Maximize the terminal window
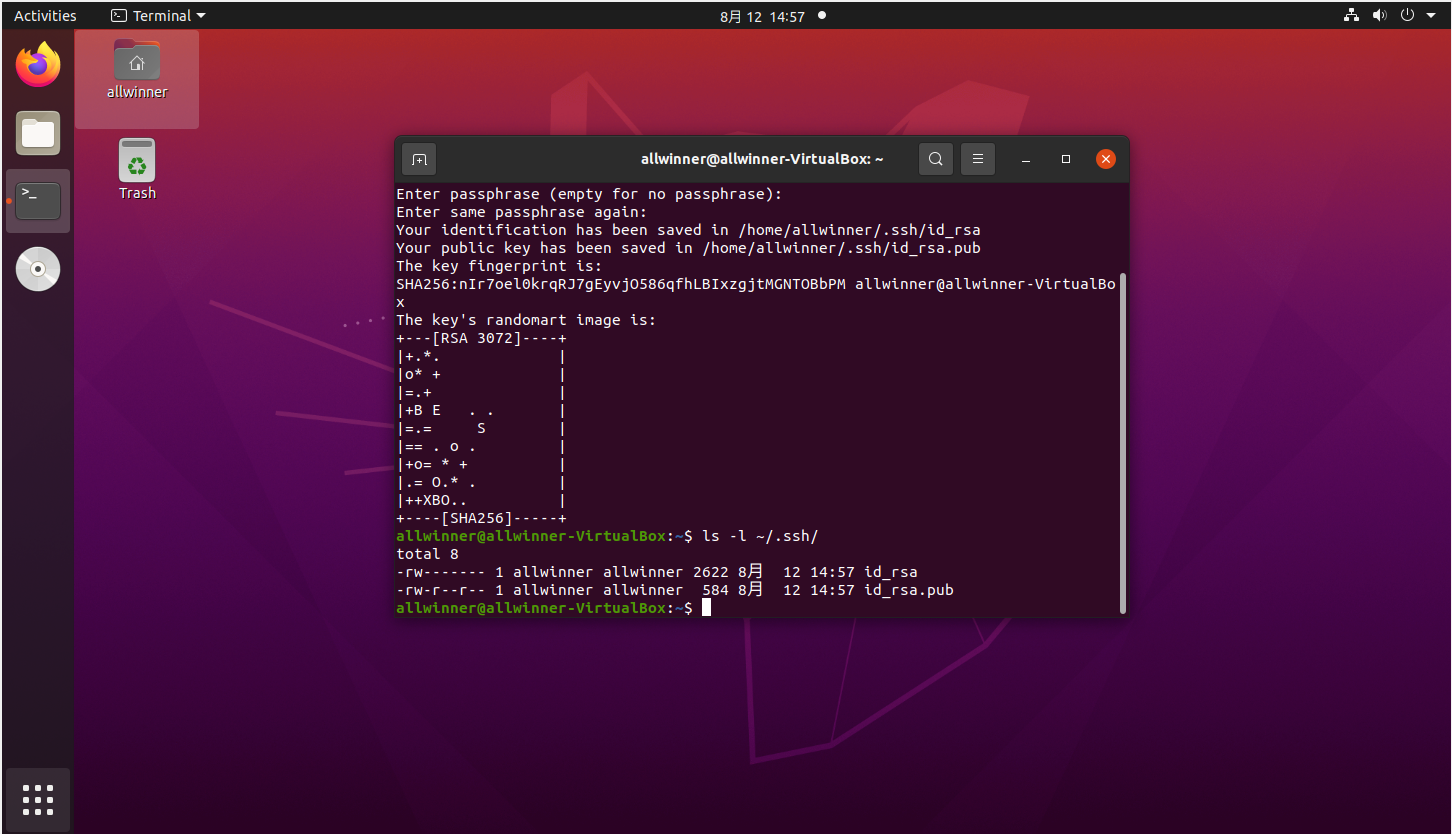Viewport: 1452px width, 834px height. 1066,159
